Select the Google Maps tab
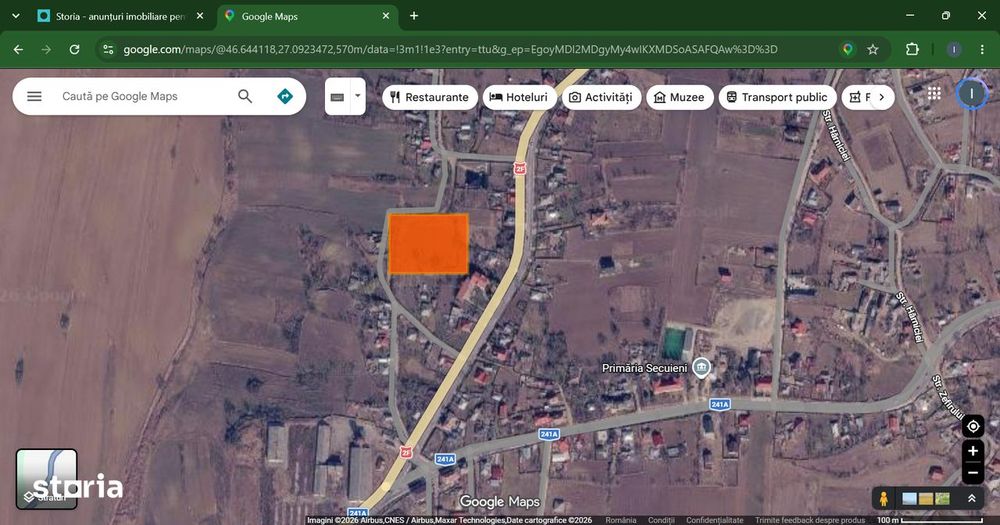Viewport: 1000px width, 525px height. (308, 16)
